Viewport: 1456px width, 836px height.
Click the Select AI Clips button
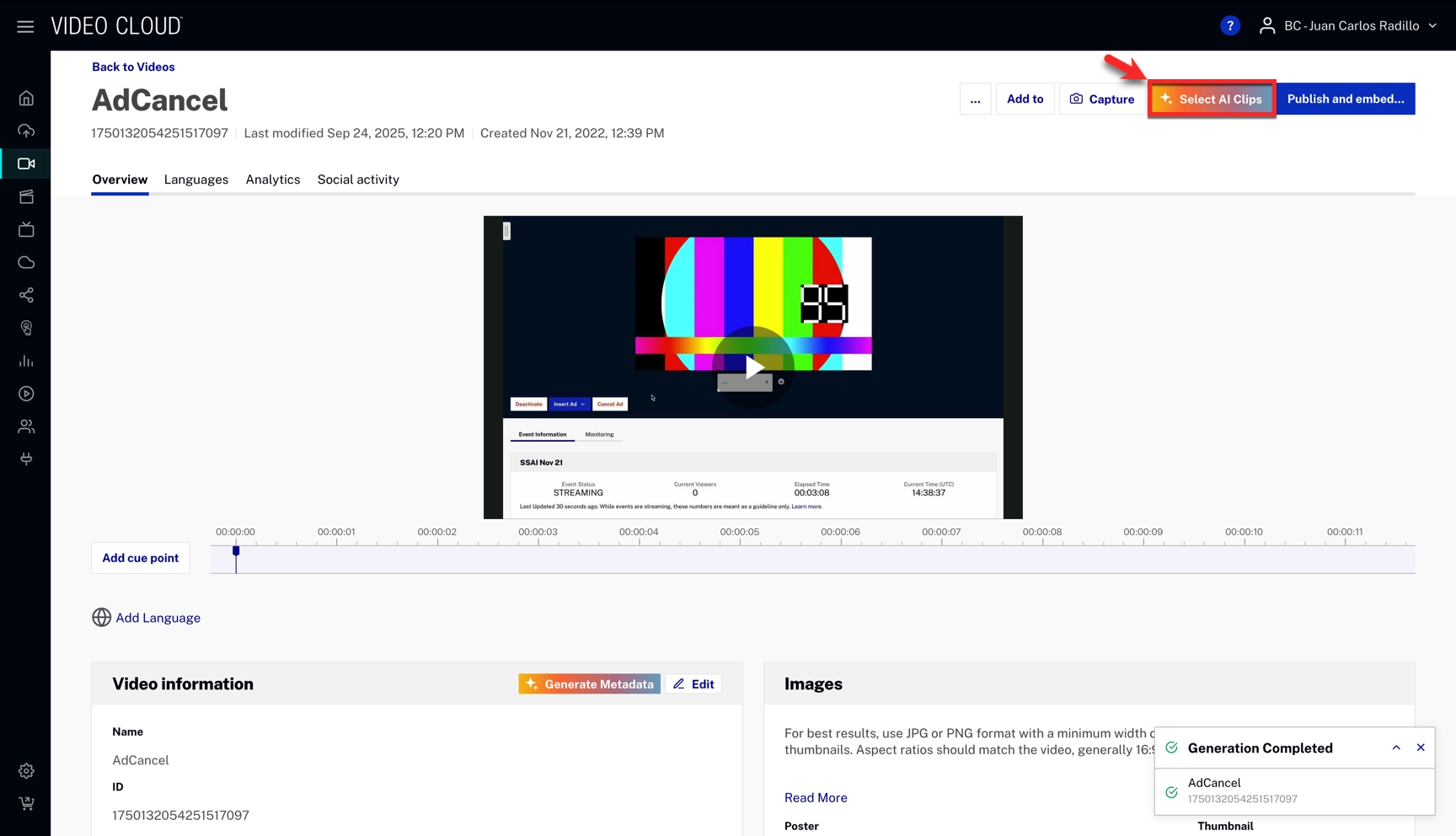[1212, 99]
